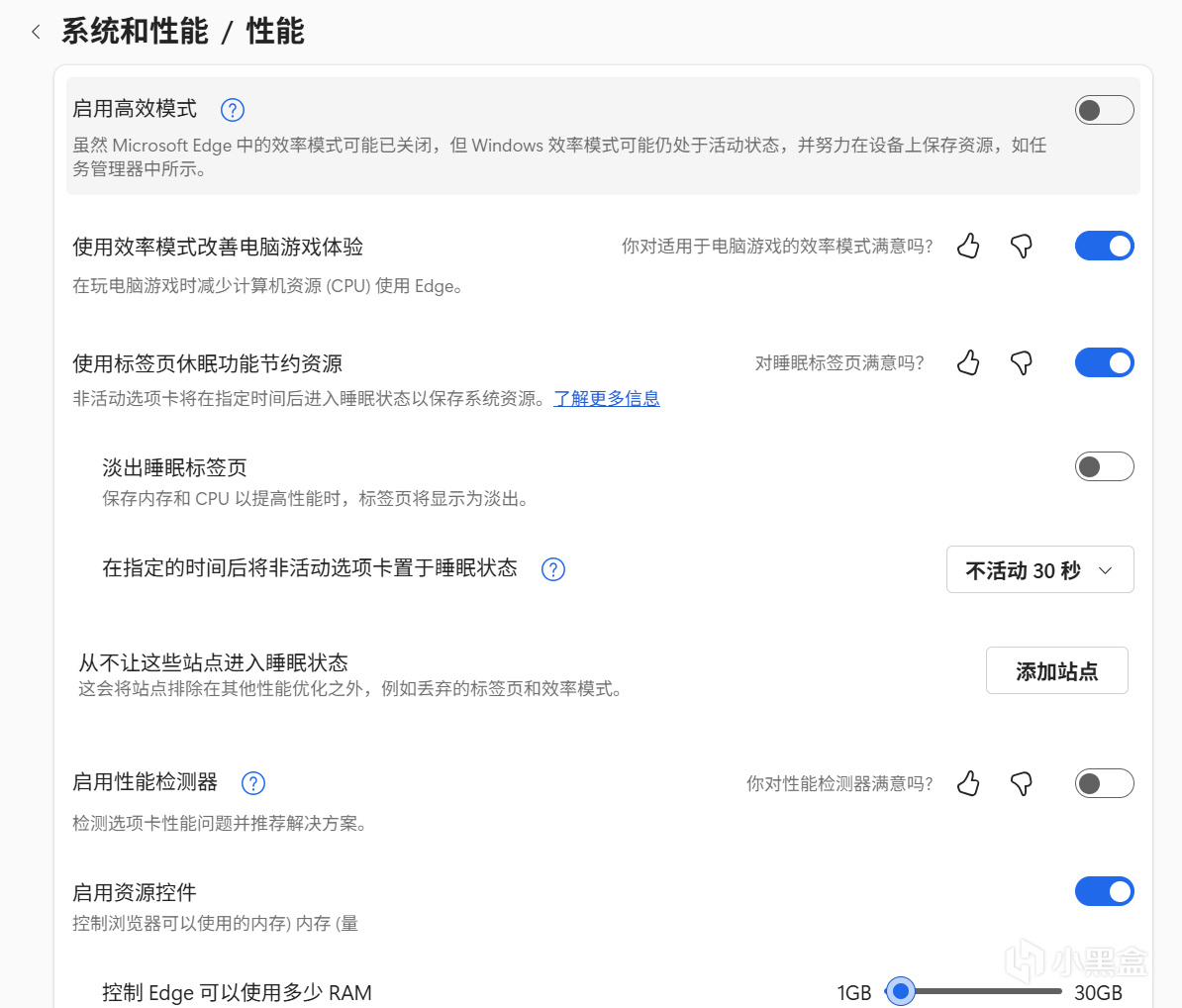This screenshot has width=1182, height=1008.
Task: Click 控制 Edge 可以使用多少 RAM label
Action: pyautogui.click(x=237, y=993)
